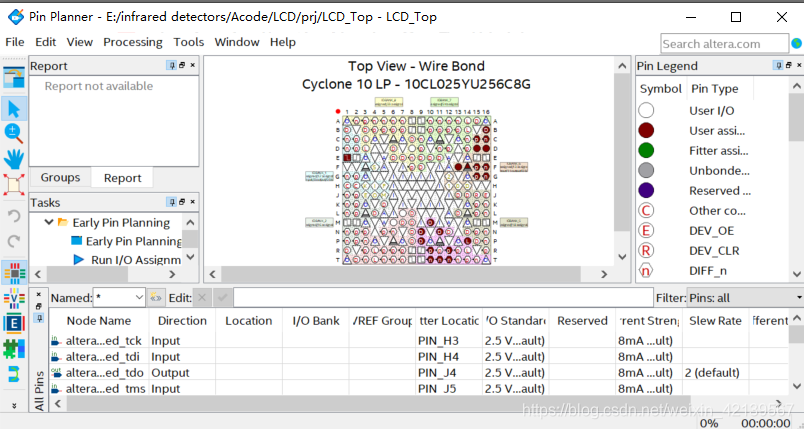This screenshot has height=429, width=804.
Task: Click the Fit in Window tool
Action: point(14,185)
